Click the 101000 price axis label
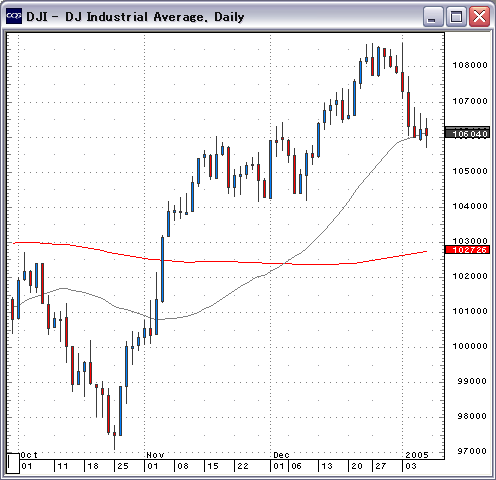This screenshot has width=496, height=480. click(470, 311)
